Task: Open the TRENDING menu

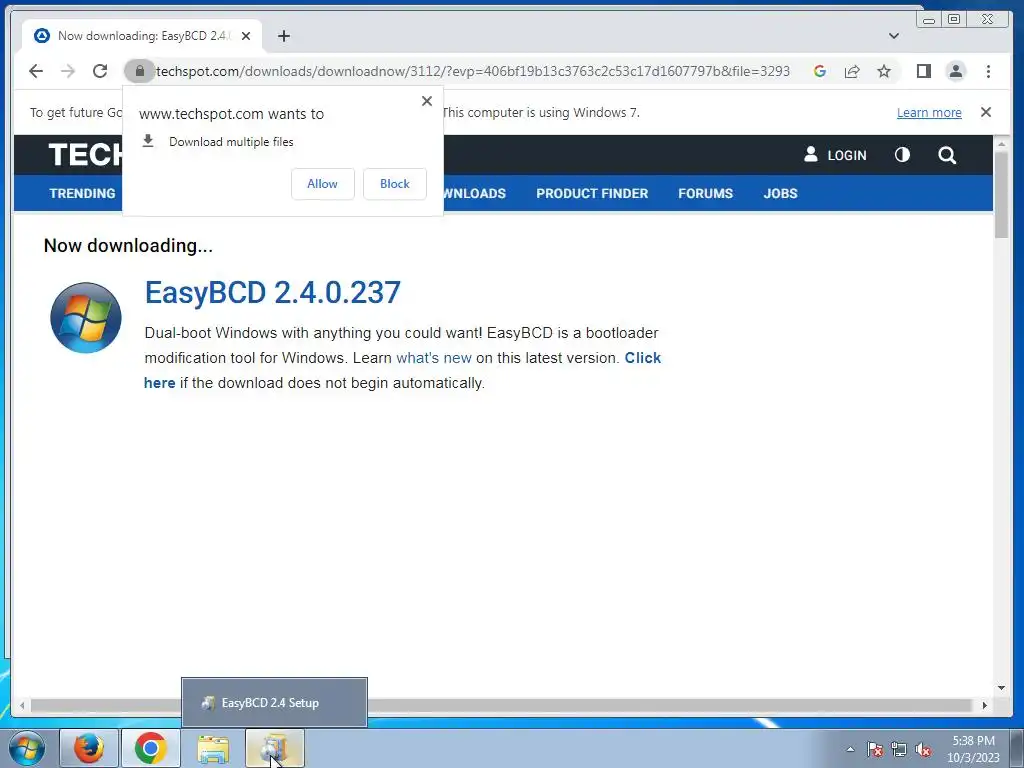Action: (x=82, y=193)
